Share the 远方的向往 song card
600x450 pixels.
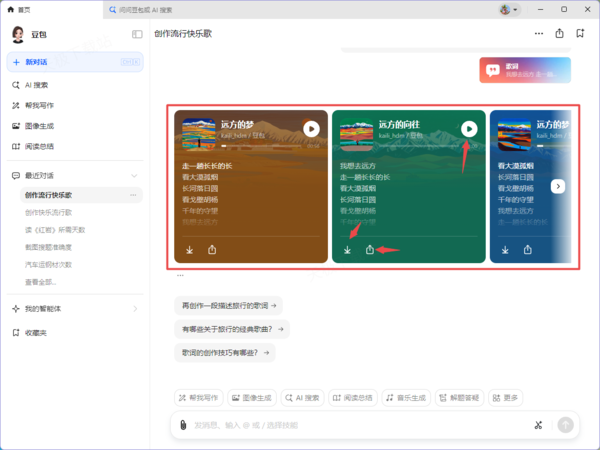pyautogui.click(x=370, y=250)
